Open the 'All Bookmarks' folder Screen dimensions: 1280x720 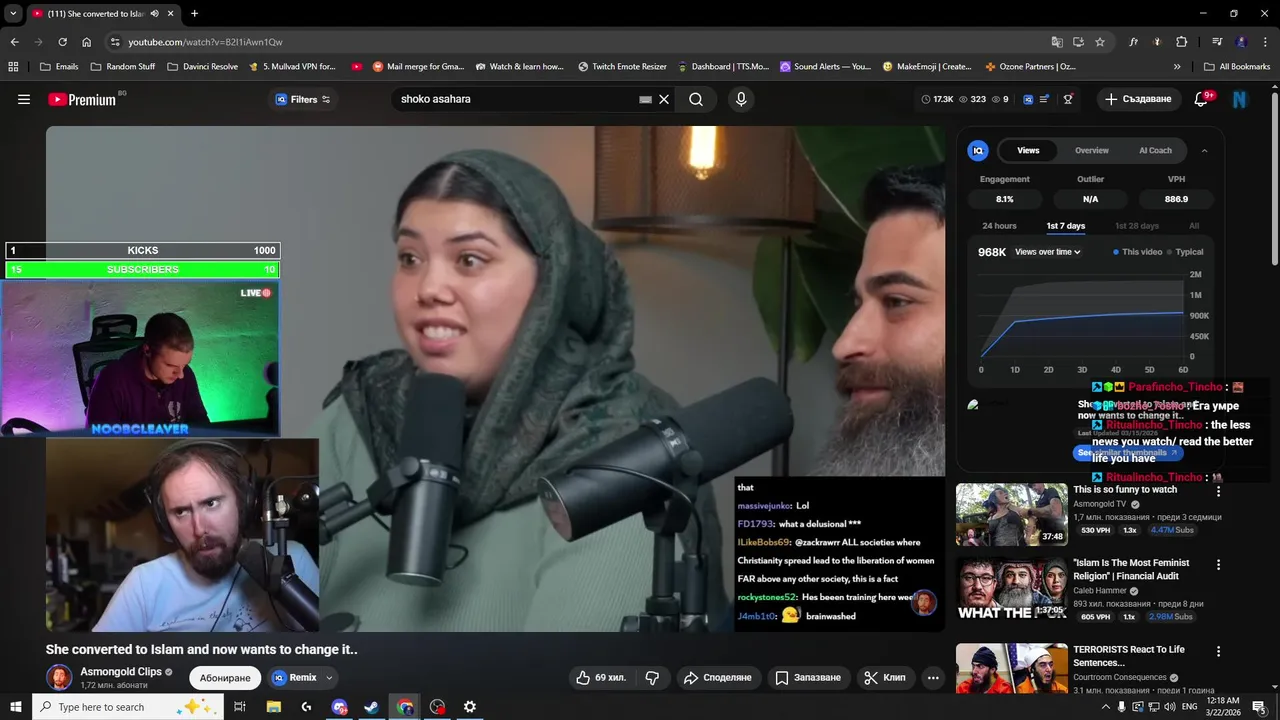click(1237, 67)
